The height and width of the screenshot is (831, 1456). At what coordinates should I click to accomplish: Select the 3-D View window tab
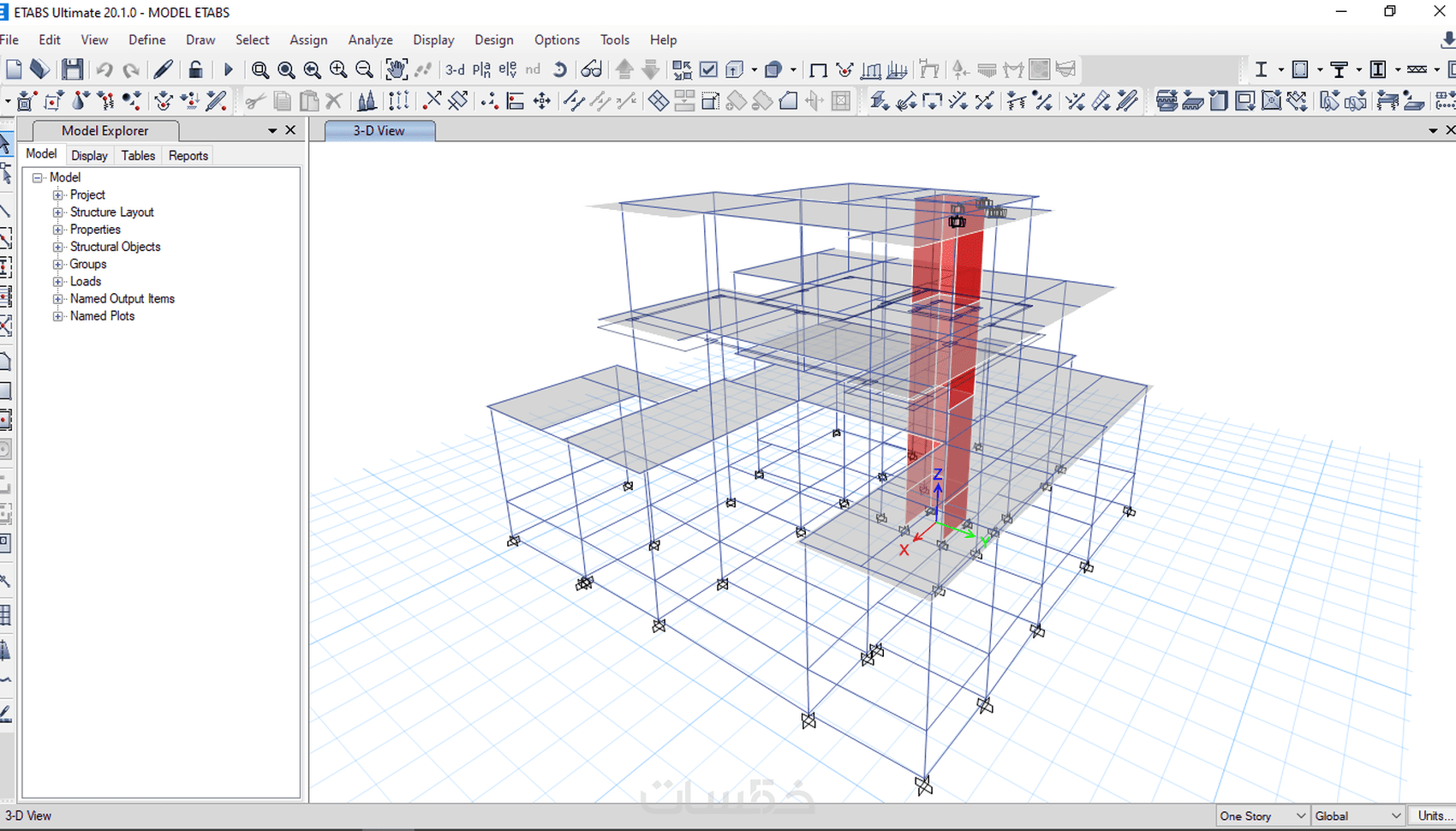(379, 130)
